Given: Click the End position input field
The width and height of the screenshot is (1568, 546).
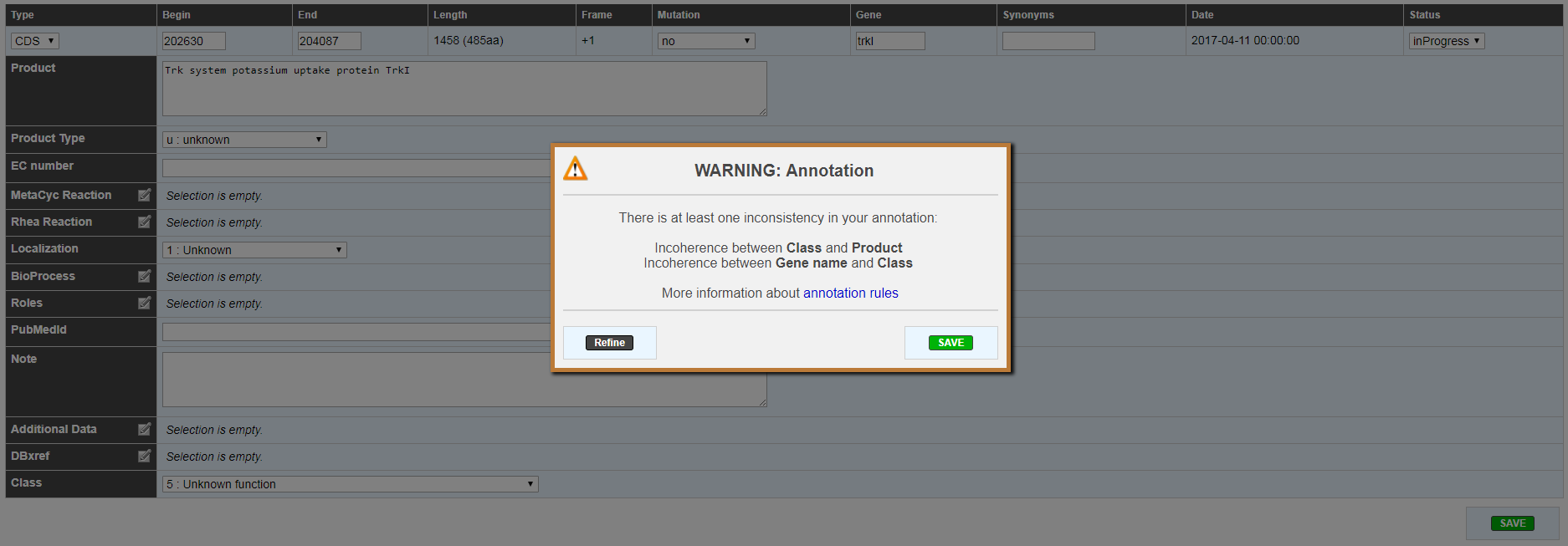Looking at the screenshot, I should click(x=330, y=41).
